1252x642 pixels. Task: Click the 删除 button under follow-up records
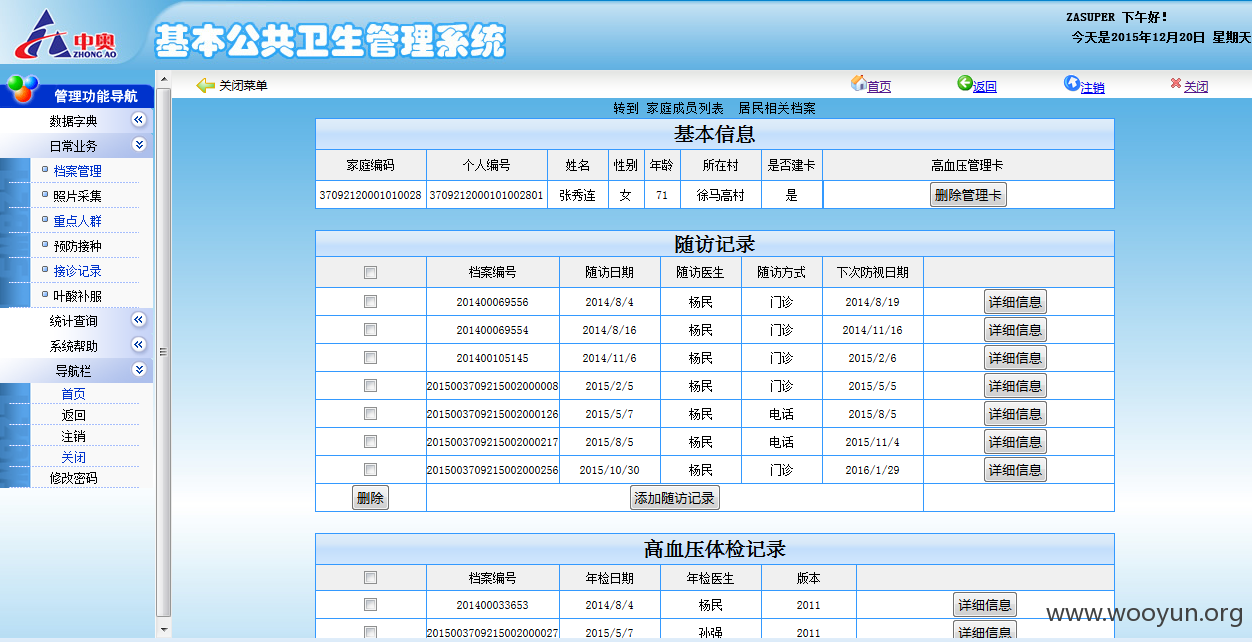tap(370, 498)
